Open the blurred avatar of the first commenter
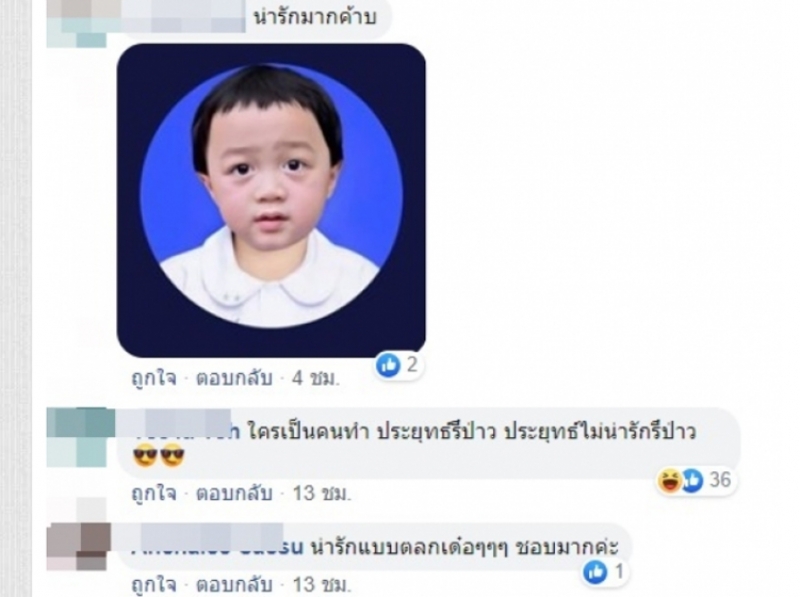This screenshot has height=597, width=800. tap(77, 23)
